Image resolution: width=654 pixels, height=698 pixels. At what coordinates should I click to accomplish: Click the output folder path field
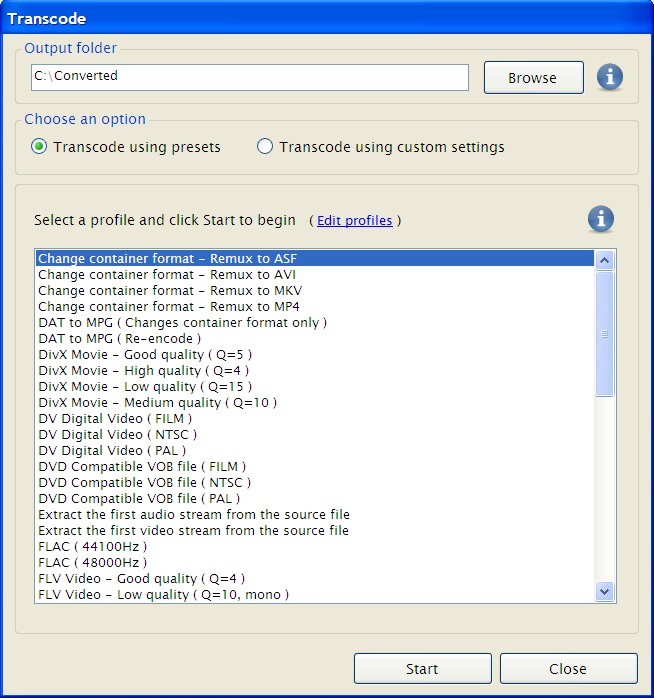tap(249, 77)
